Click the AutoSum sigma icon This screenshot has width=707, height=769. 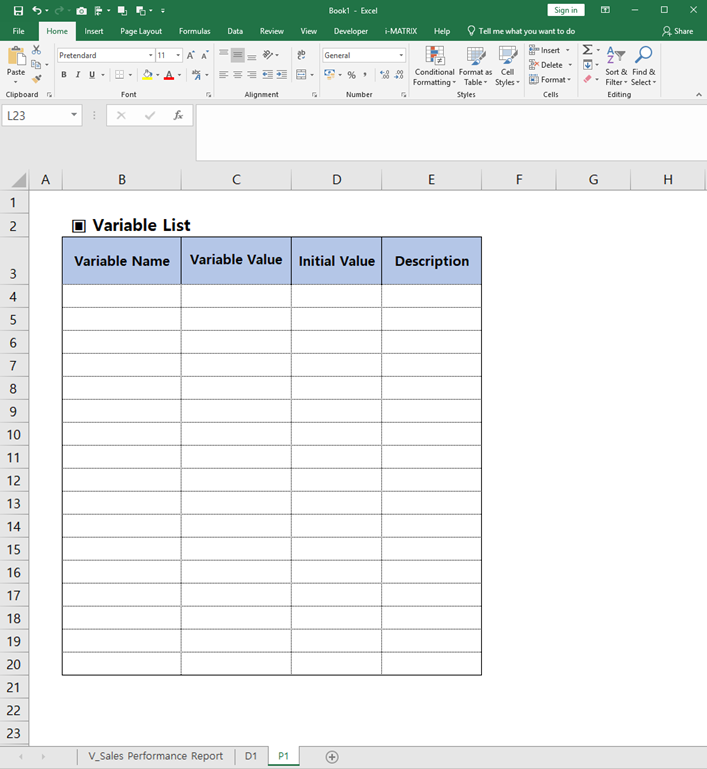[587, 50]
